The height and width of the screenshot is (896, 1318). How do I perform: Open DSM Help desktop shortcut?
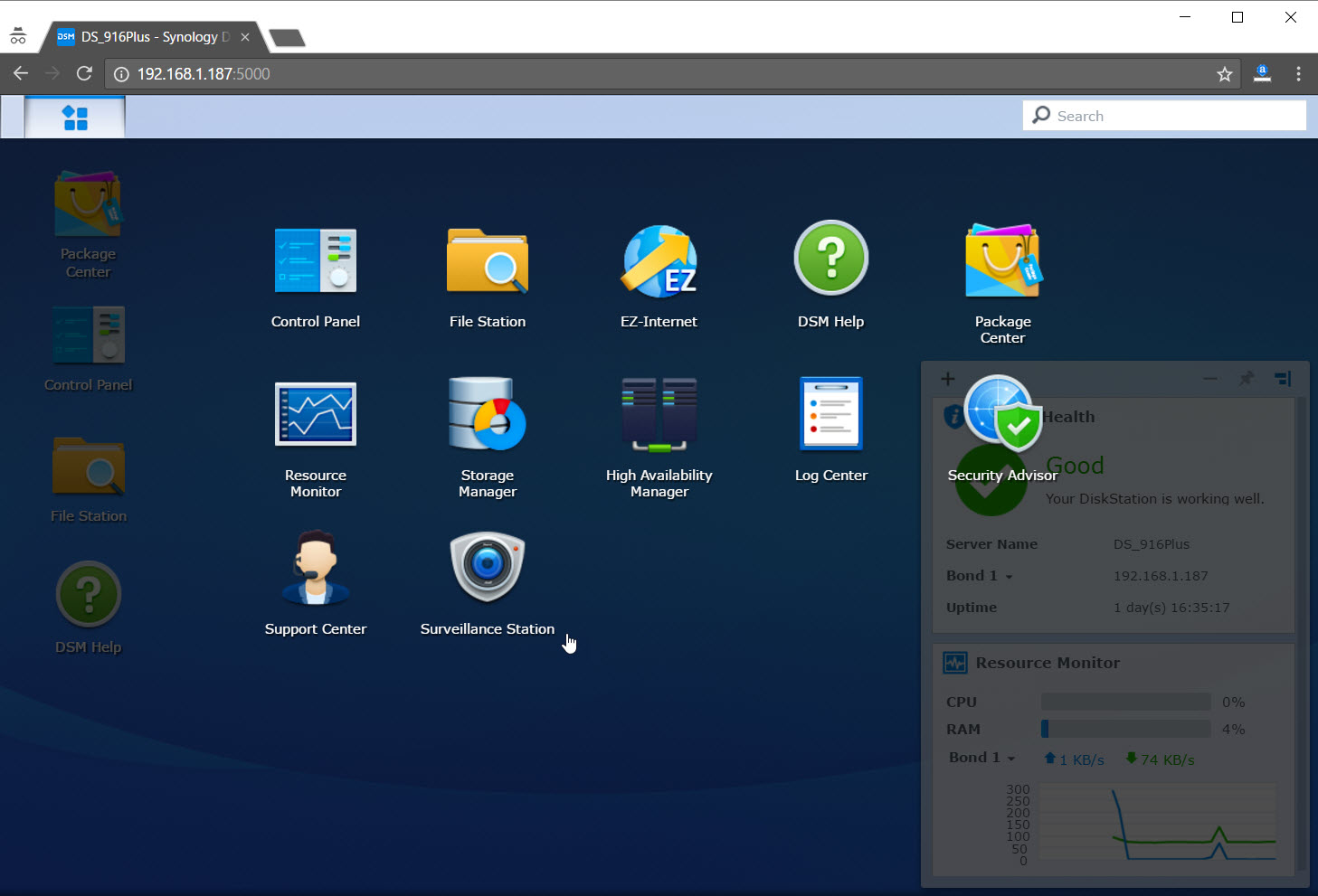click(x=88, y=608)
